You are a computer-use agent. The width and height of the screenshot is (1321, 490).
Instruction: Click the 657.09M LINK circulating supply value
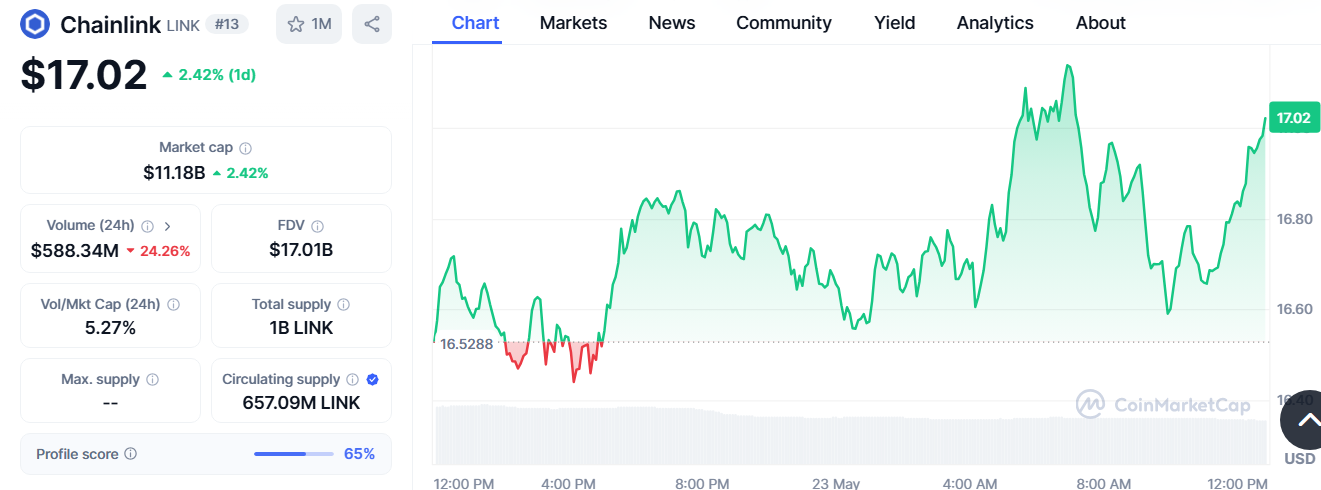pyautogui.click(x=301, y=403)
